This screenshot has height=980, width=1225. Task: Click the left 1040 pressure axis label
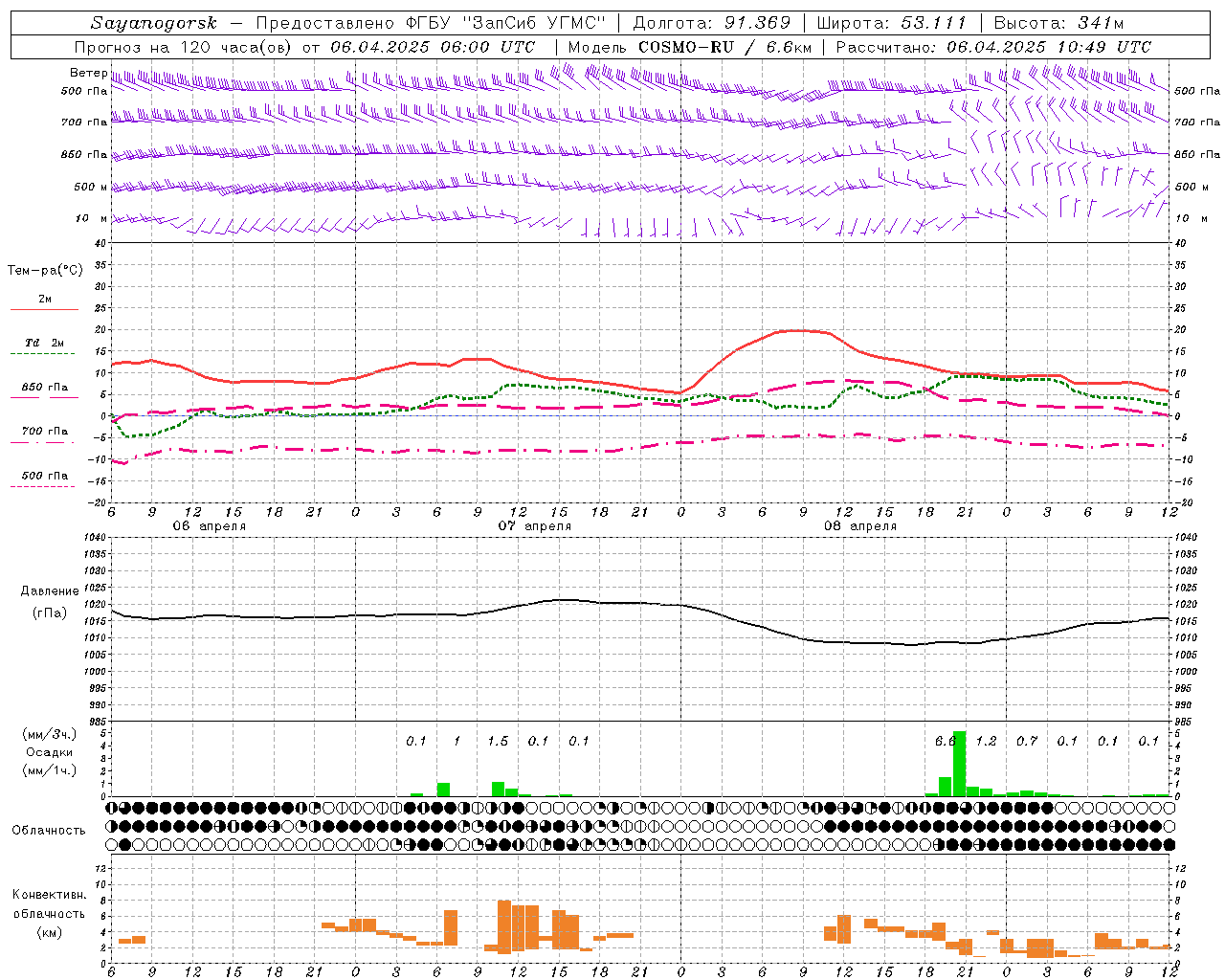(95, 538)
